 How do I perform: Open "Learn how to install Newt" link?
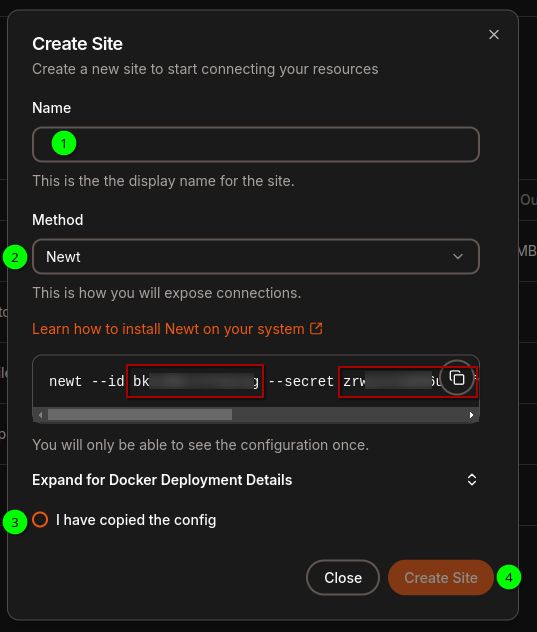(169, 329)
